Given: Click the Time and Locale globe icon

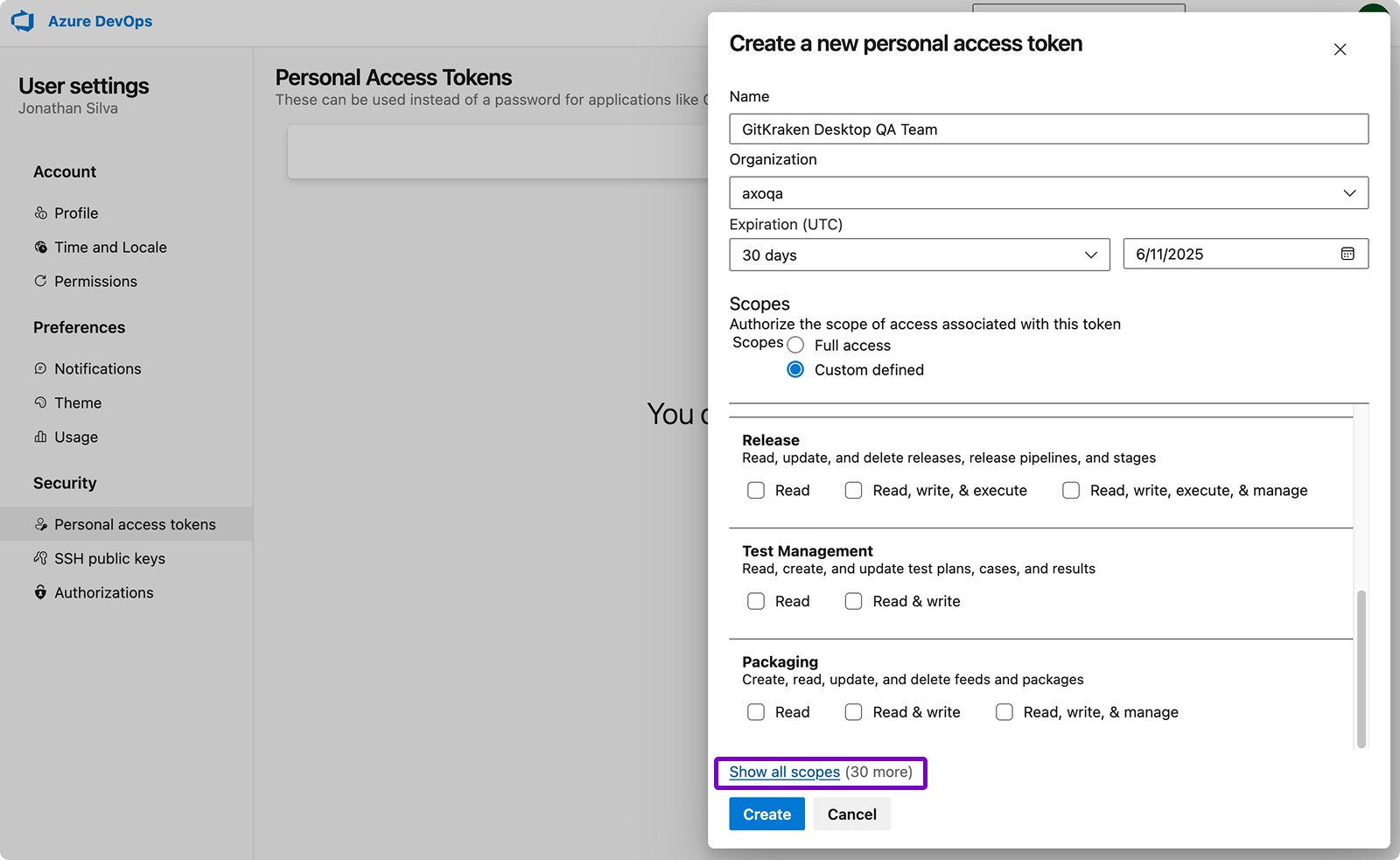Looking at the screenshot, I should tap(40, 247).
